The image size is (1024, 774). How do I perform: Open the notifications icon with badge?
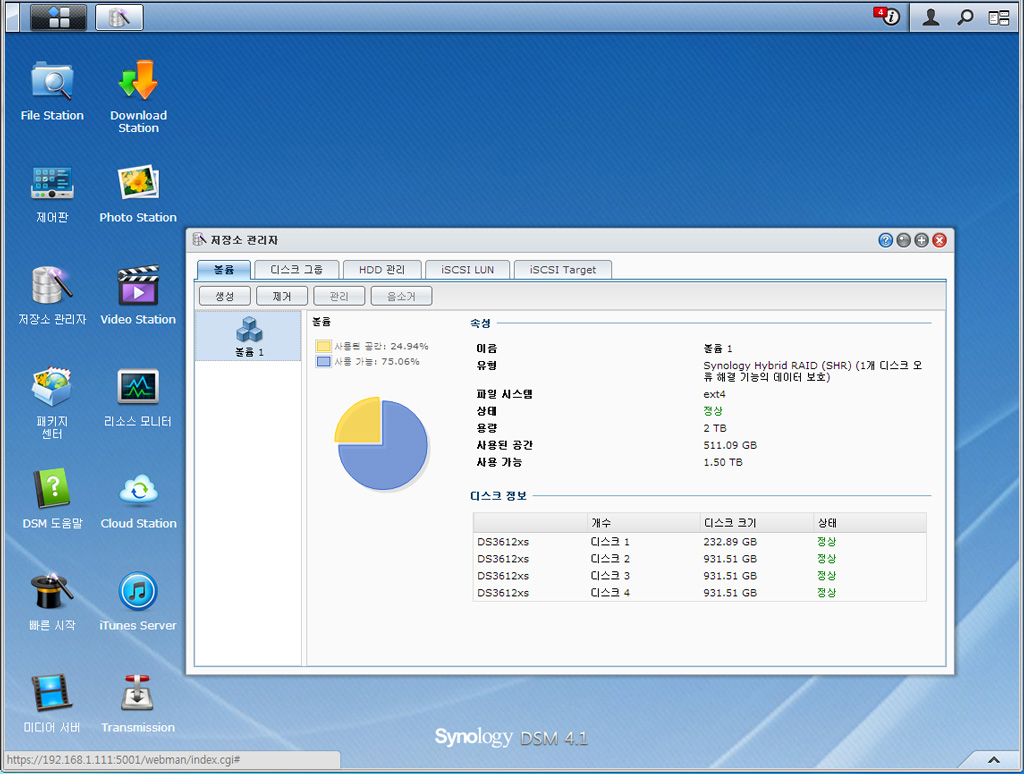888,16
